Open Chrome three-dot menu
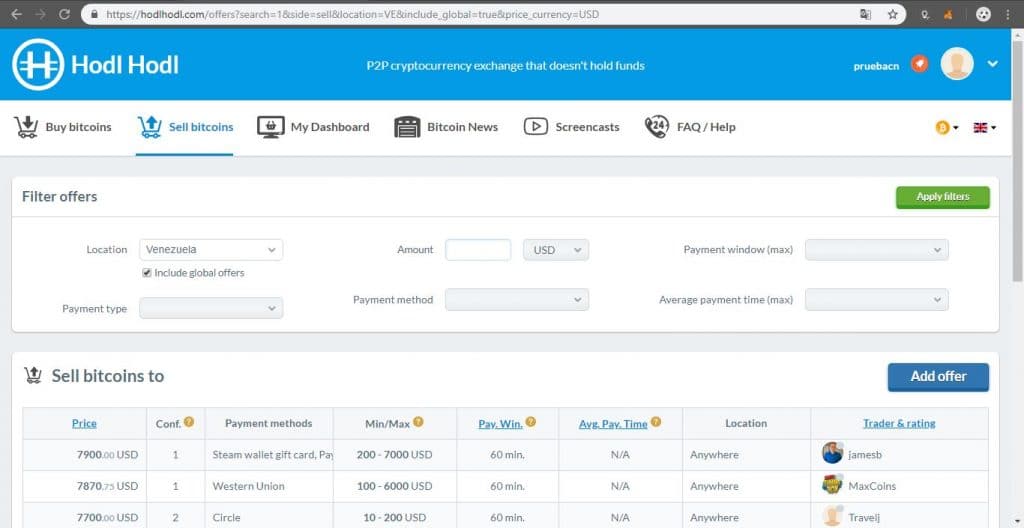Viewport: 1024px width, 528px height. tap(1008, 14)
